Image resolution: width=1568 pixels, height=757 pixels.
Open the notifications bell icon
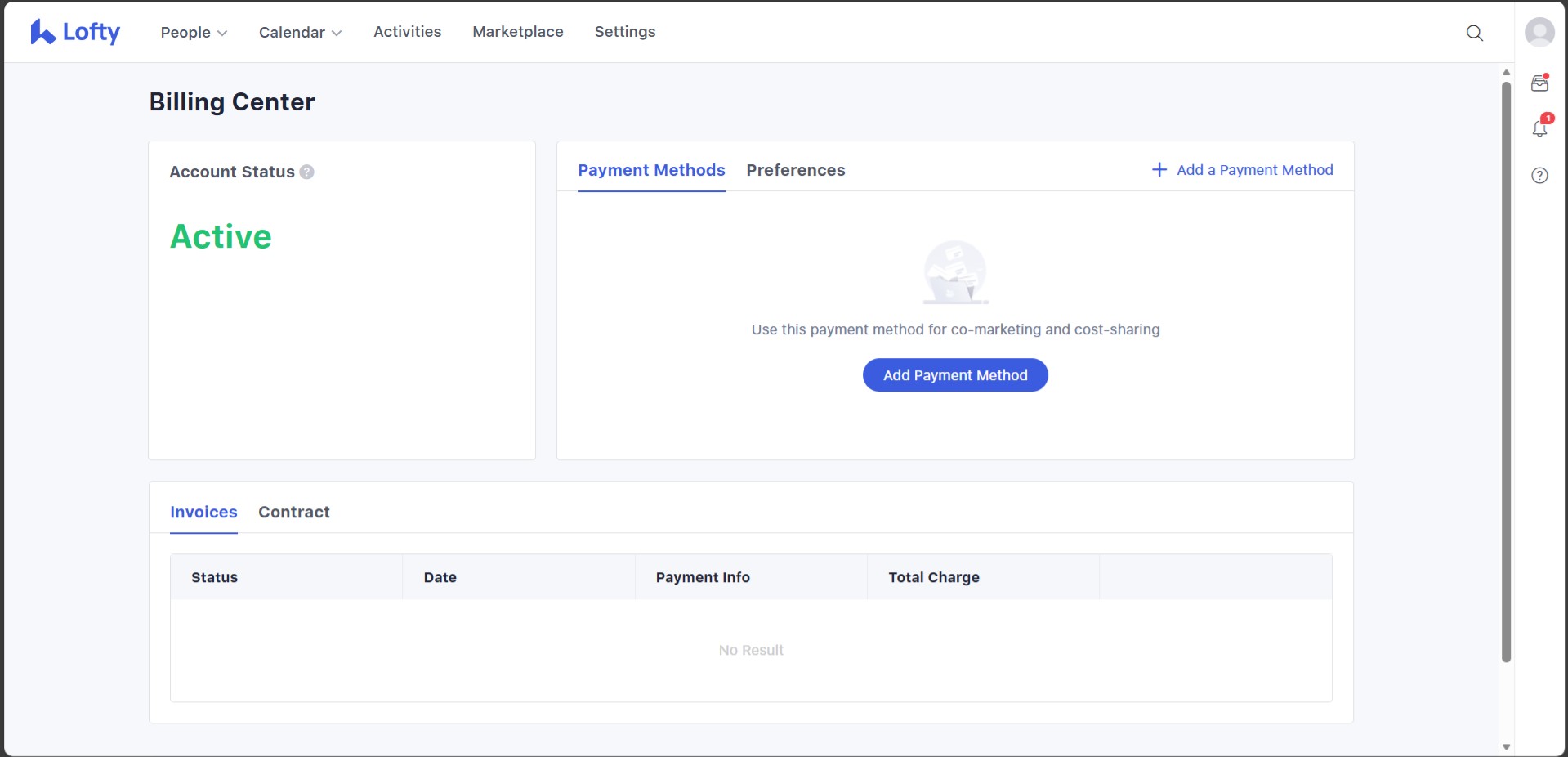(x=1539, y=128)
